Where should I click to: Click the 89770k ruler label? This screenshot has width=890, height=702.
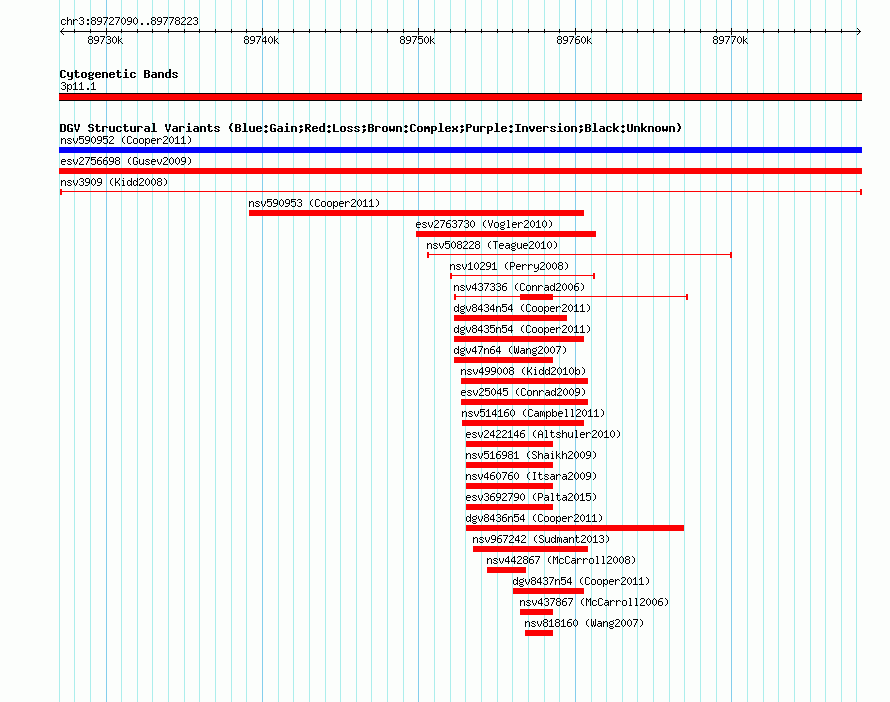coord(730,40)
